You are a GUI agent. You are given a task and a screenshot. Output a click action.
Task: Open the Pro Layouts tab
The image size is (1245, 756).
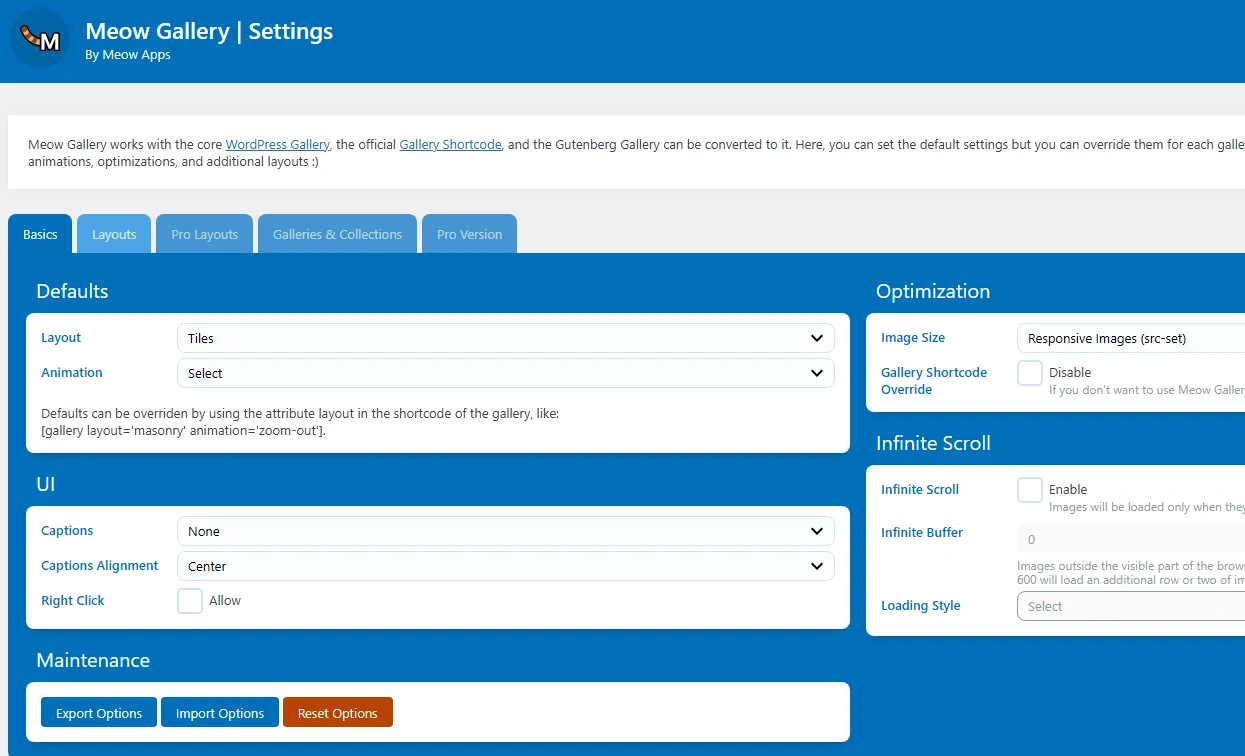(x=204, y=234)
